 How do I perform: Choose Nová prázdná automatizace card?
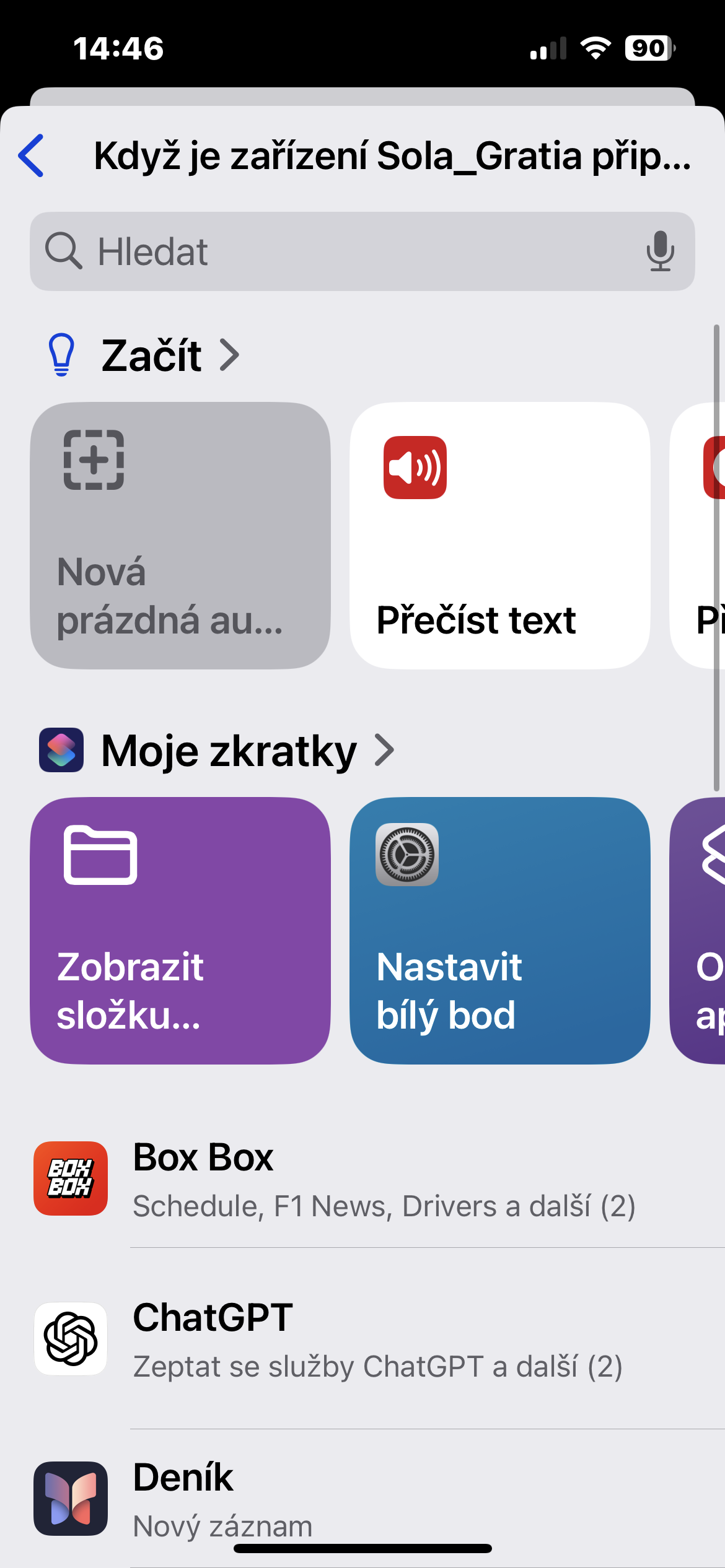point(180,536)
